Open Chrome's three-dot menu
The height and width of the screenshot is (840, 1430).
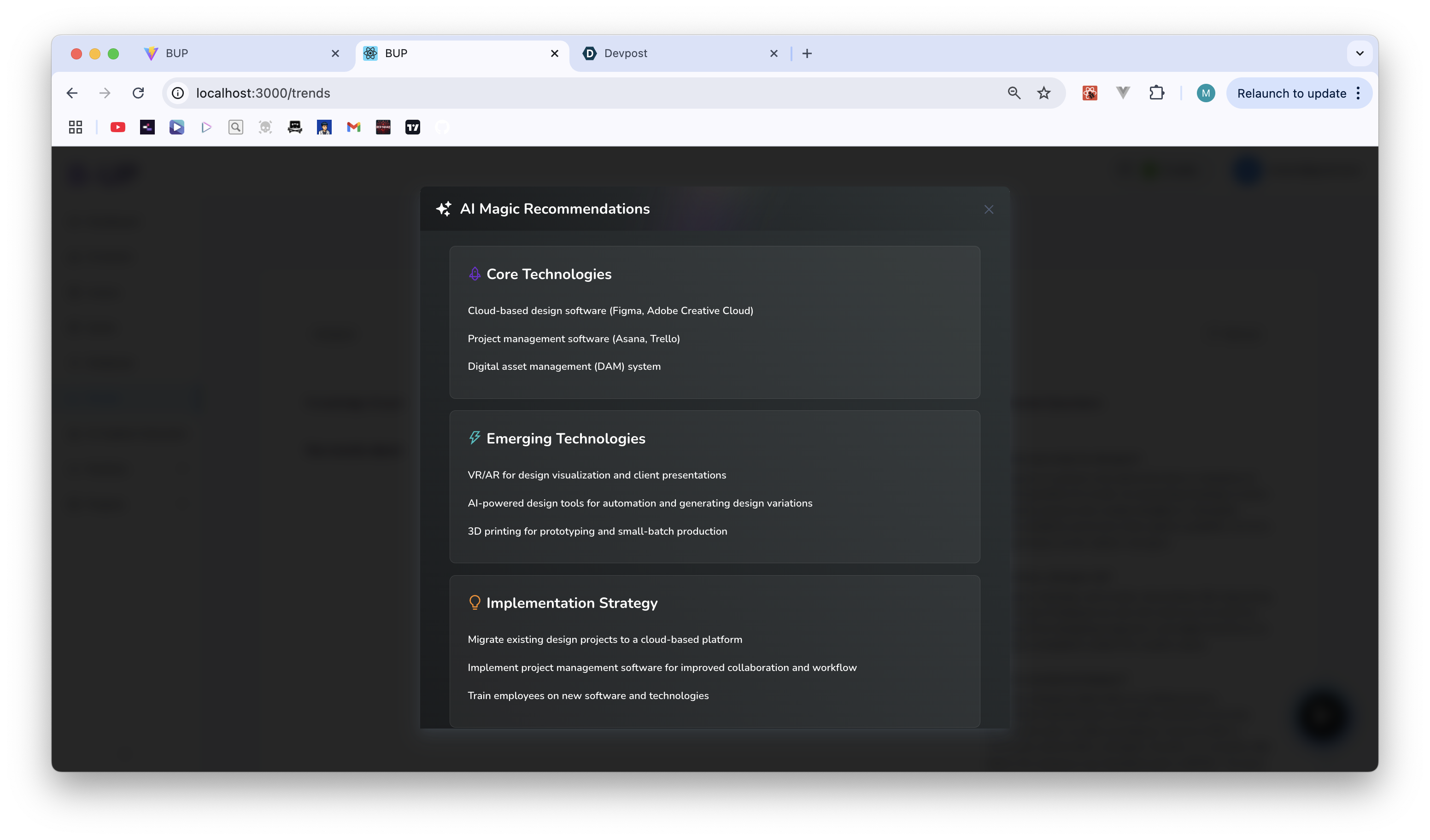[x=1359, y=93]
